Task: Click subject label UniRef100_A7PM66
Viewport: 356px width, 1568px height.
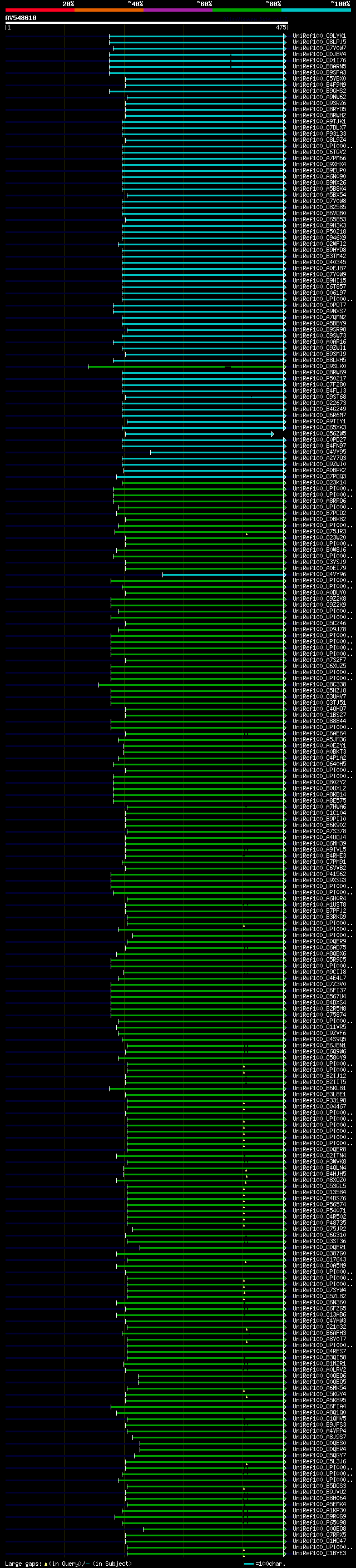Action: [x=319, y=159]
